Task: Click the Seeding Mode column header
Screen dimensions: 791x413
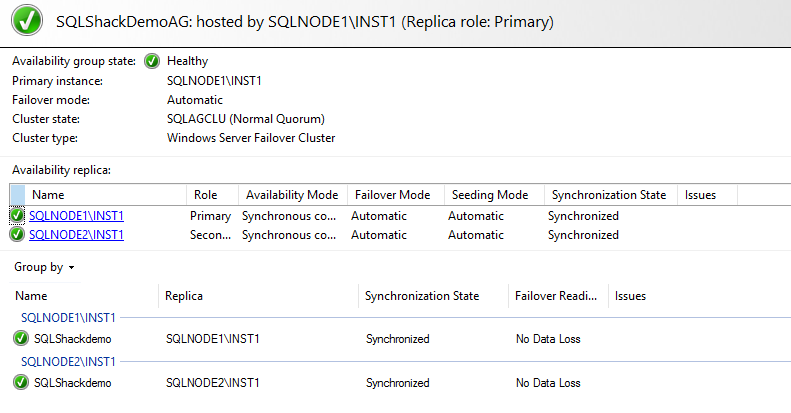Action: 490,195
